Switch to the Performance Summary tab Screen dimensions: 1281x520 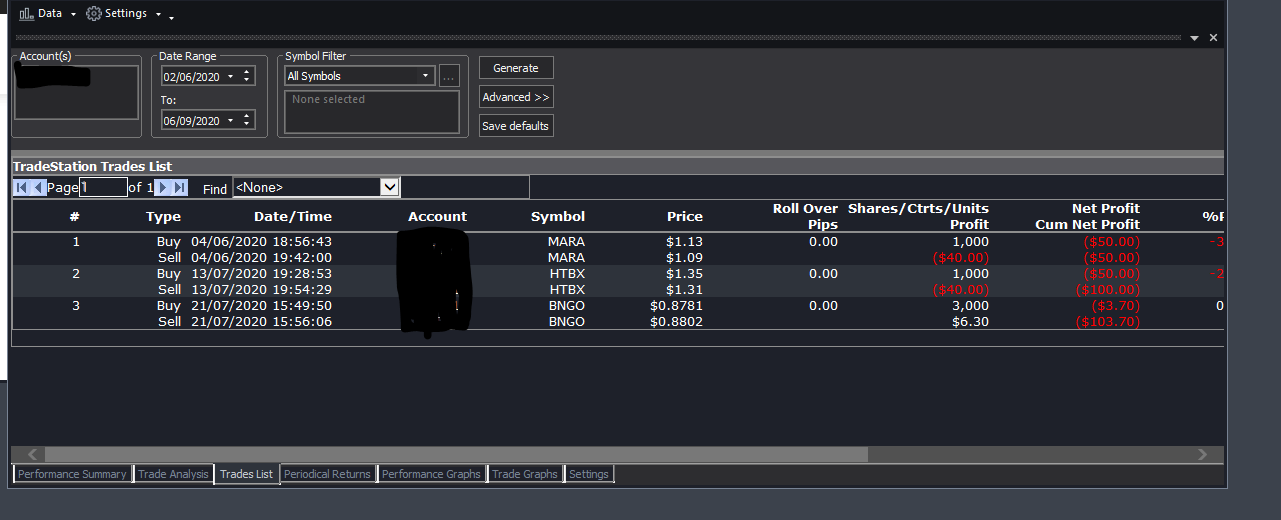(x=72, y=474)
